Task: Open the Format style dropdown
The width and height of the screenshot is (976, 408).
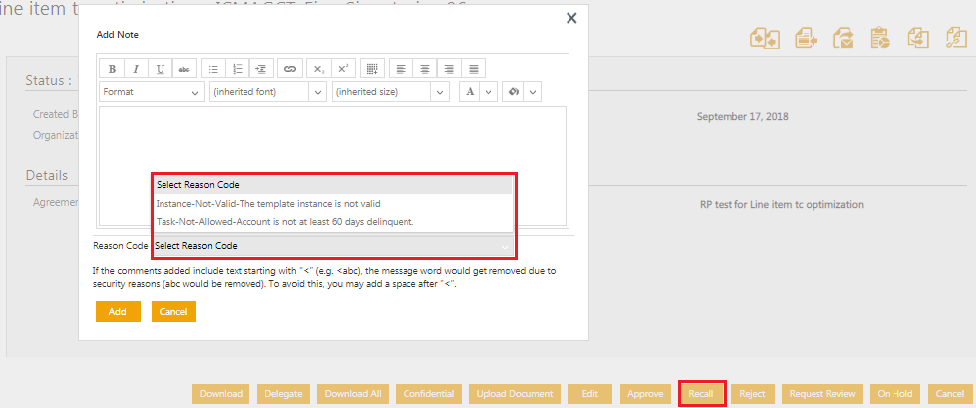Action: [152, 92]
